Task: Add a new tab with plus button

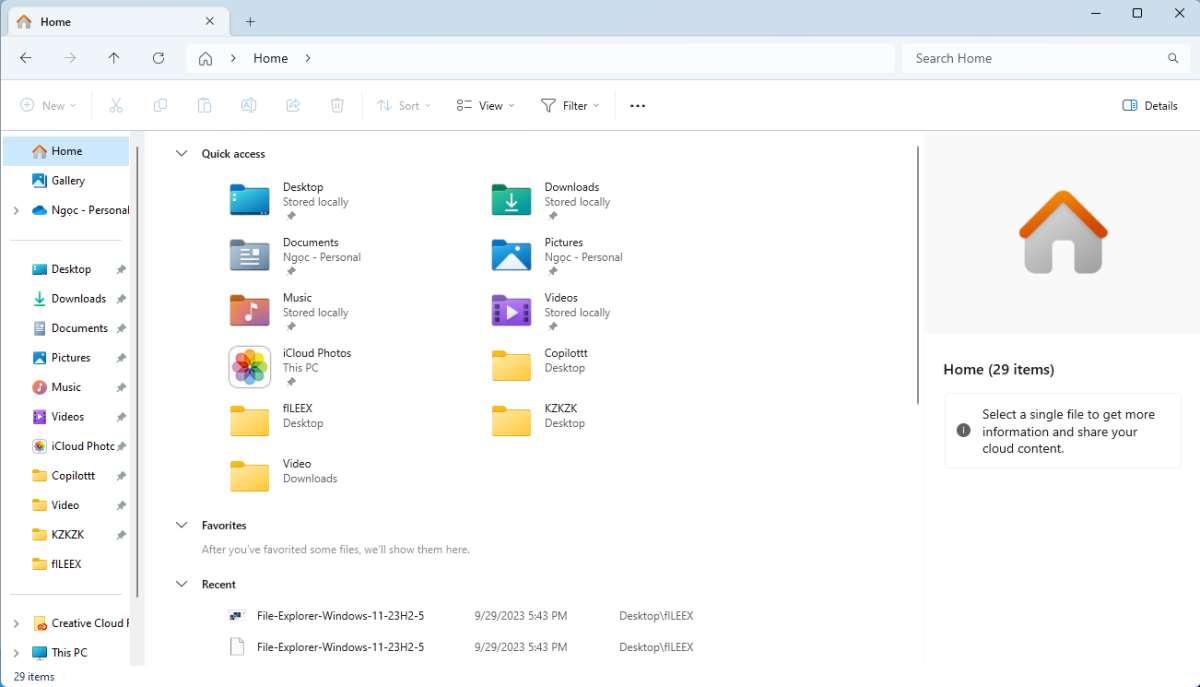Action: (250, 21)
